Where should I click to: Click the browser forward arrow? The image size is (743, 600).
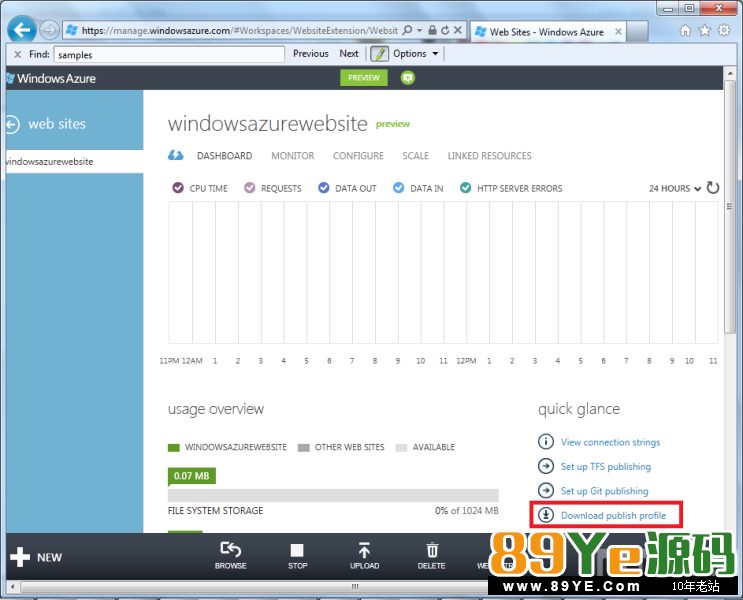tap(49, 31)
